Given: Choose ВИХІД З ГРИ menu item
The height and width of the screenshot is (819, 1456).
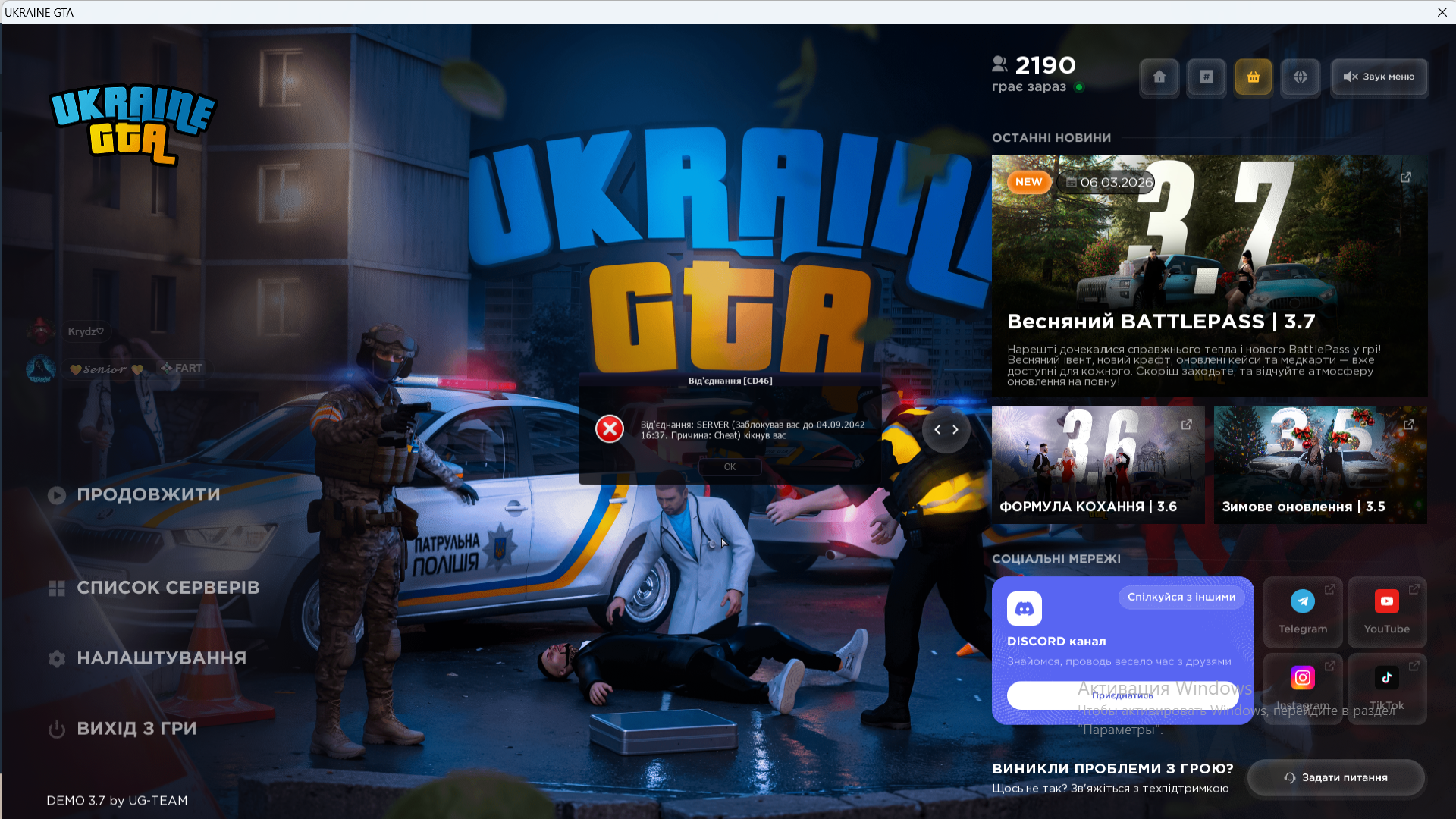Looking at the screenshot, I should (x=136, y=729).
